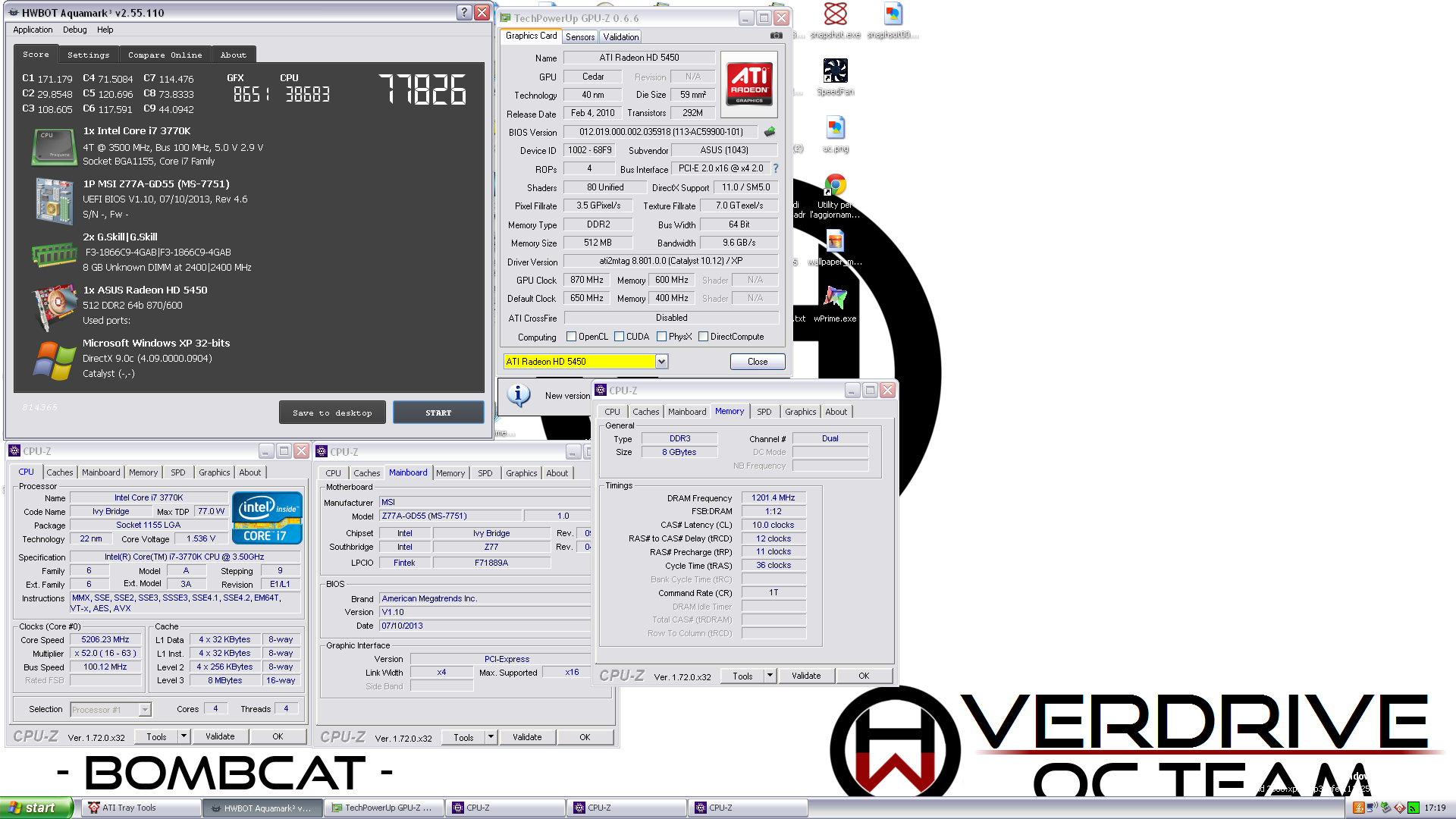Open the ATI Radeon HD 5450 card dropdown
The height and width of the screenshot is (819, 1456).
point(661,362)
